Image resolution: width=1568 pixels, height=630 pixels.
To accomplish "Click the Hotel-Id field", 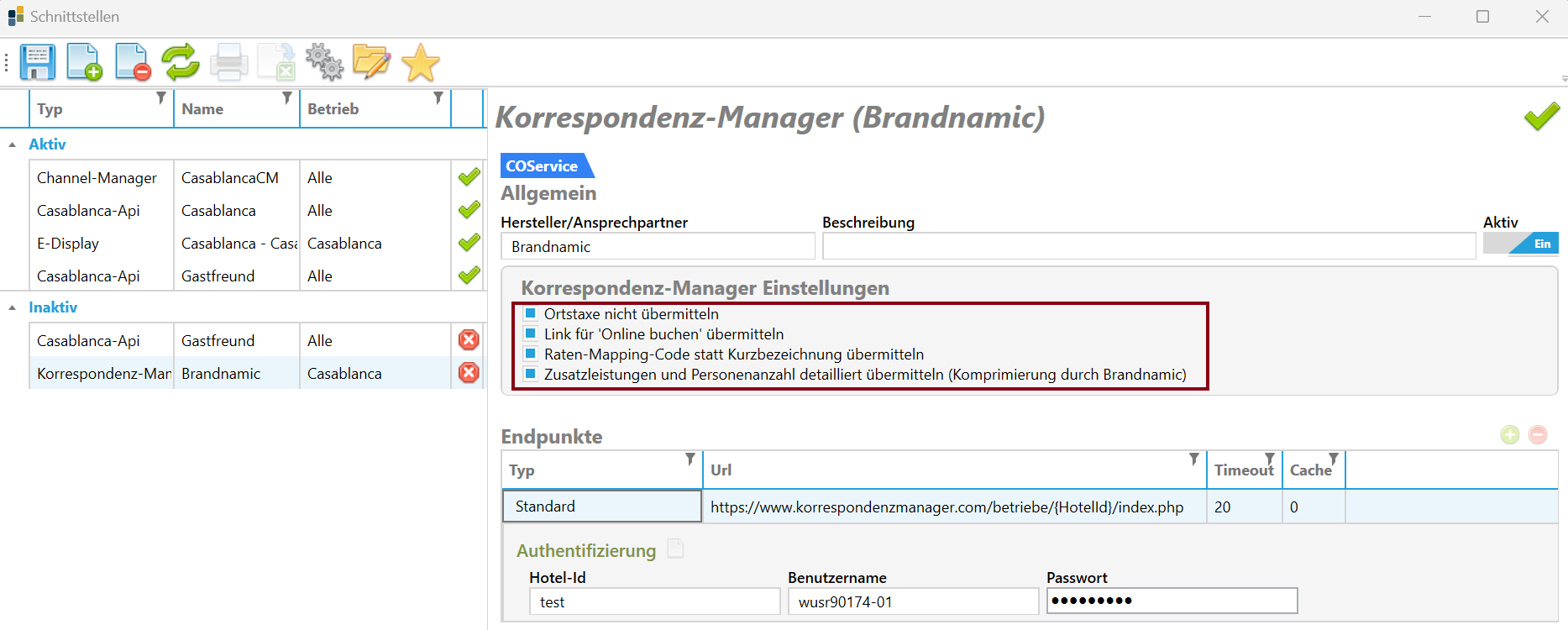I will (655, 601).
